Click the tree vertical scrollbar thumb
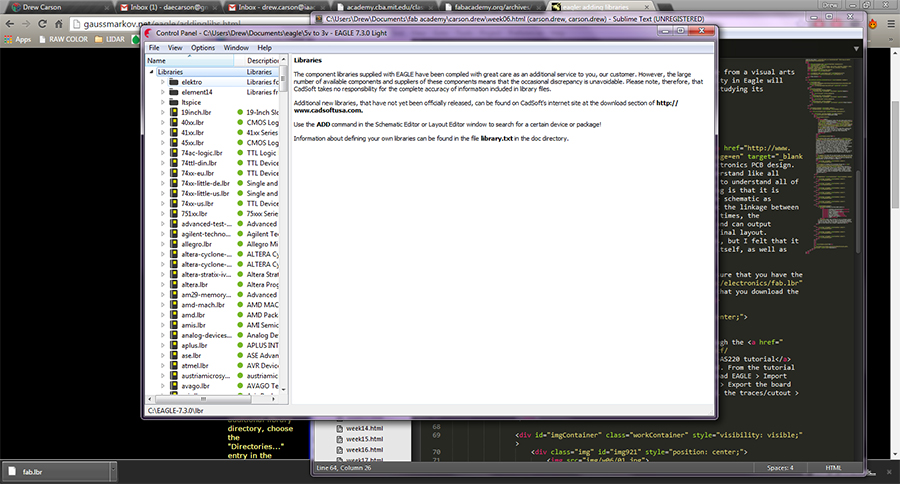Viewport: 900px width, 484px height. click(x=284, y=79)
